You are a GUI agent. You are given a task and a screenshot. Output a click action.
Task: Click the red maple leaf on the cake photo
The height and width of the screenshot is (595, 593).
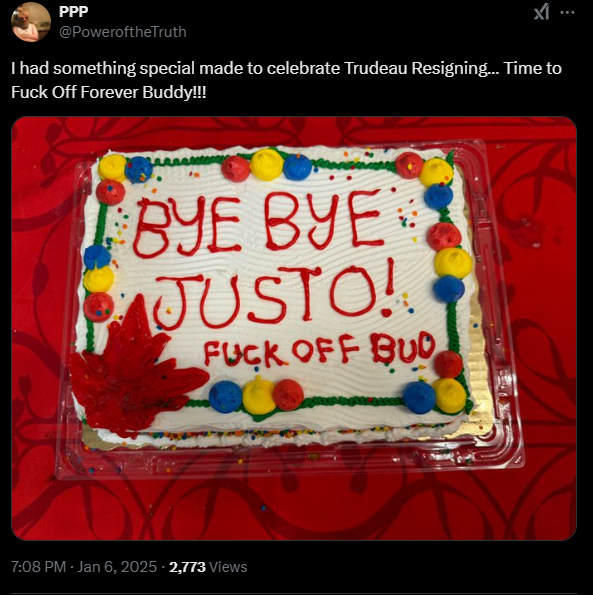pos(135,368)
